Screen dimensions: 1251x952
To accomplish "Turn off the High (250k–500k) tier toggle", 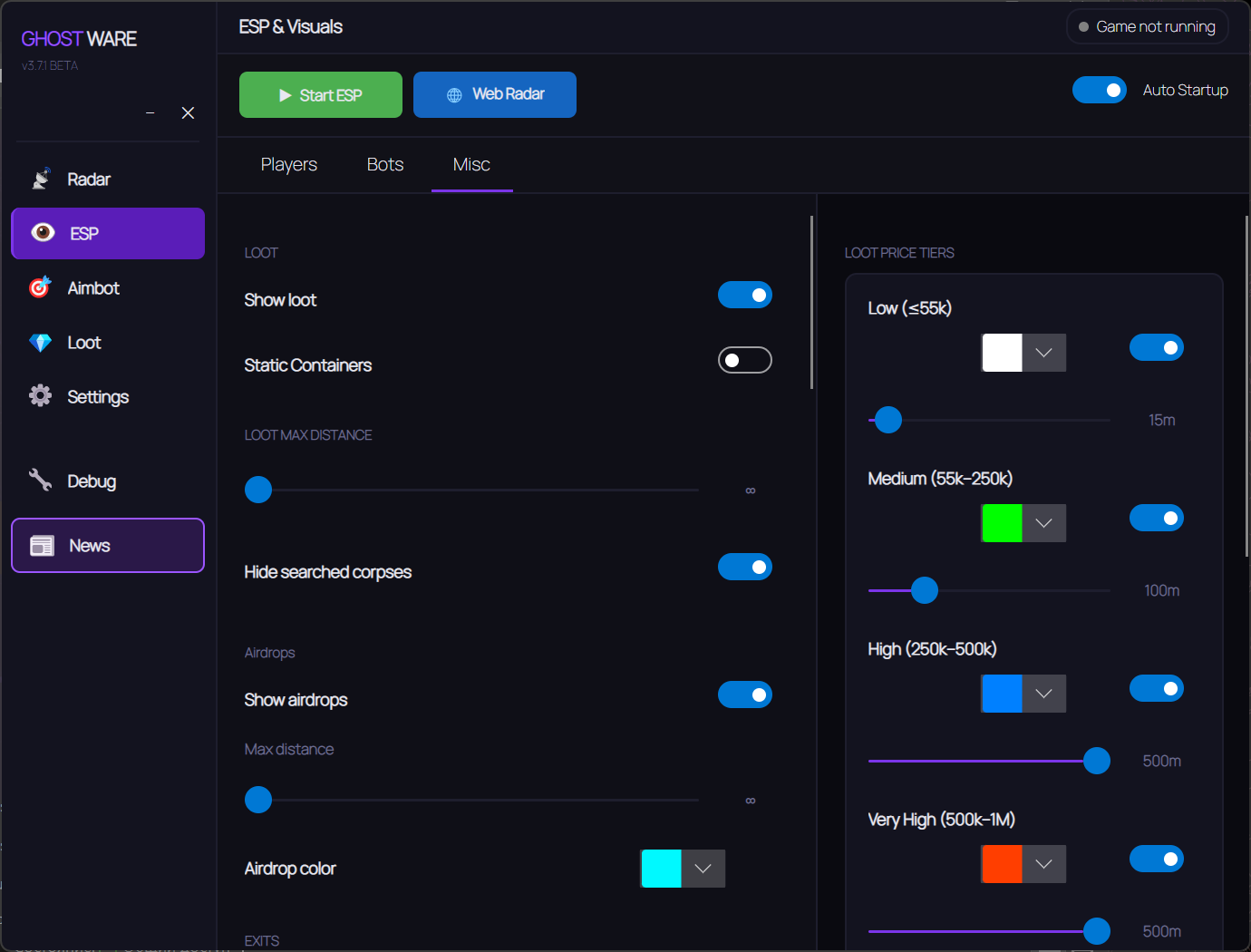I will click(1157, 688).
